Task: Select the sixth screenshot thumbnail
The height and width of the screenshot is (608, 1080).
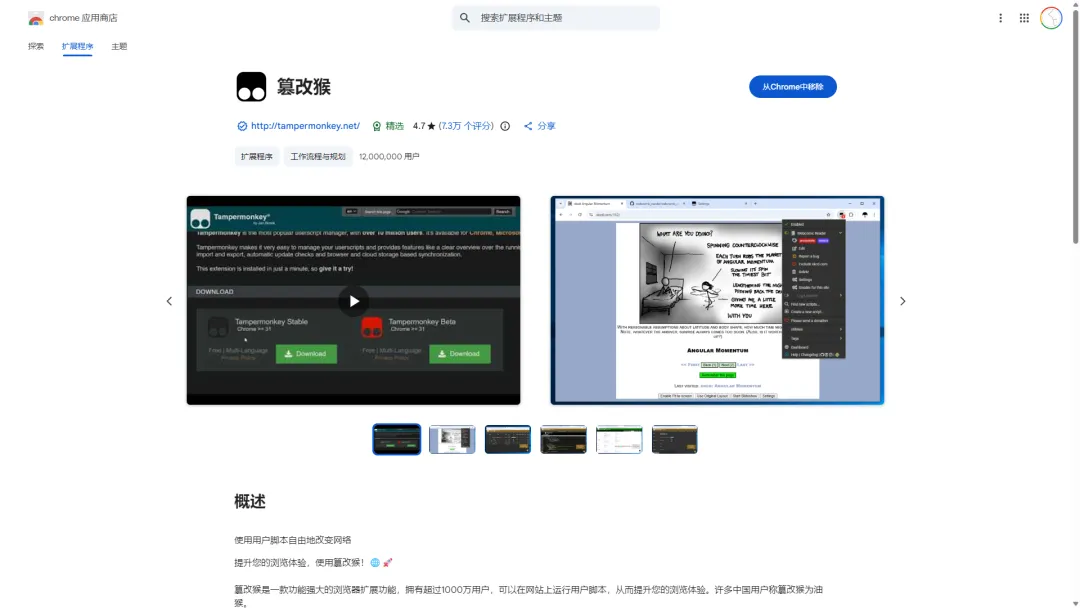Action: coord(674,439)
